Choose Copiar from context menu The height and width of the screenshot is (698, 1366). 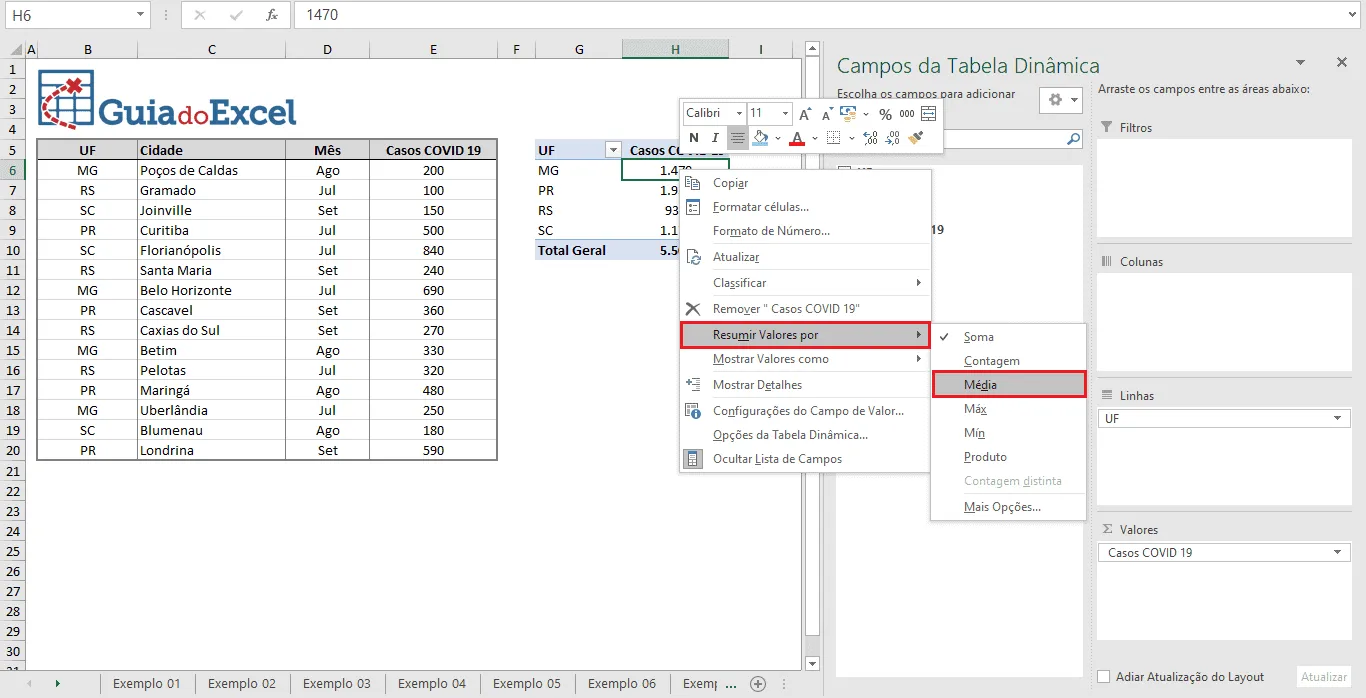tap(805, 183)
